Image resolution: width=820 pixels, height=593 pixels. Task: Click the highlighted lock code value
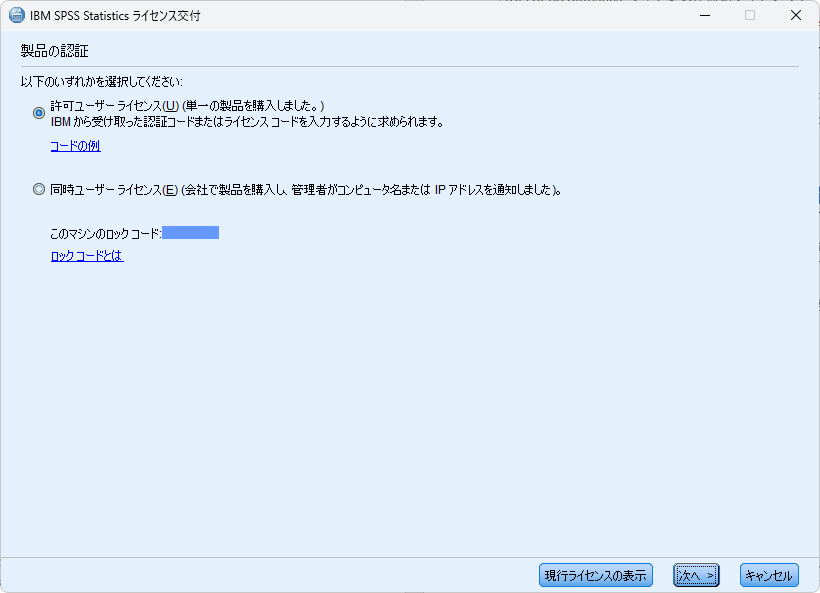click(x=190, y=233)
